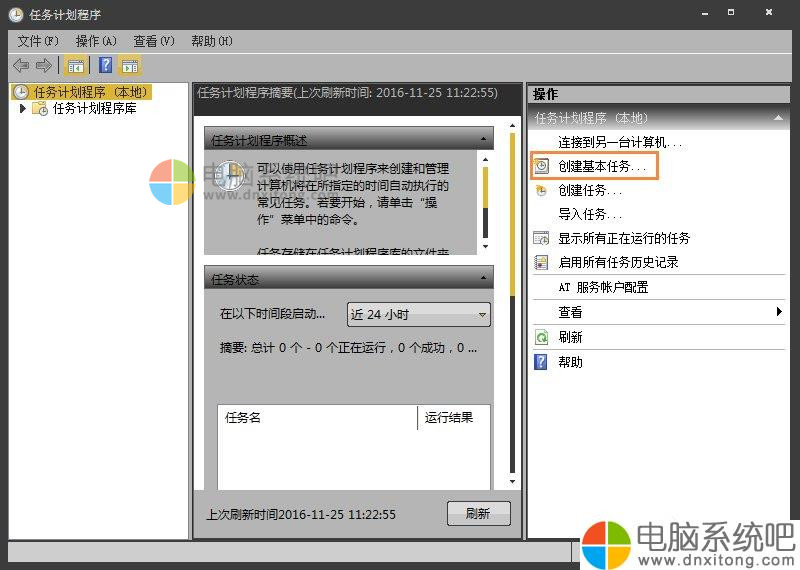Viewport: 800px width, 570px height.
Task: Click 创建任务... in the actions pane
Action: [590, 190]
